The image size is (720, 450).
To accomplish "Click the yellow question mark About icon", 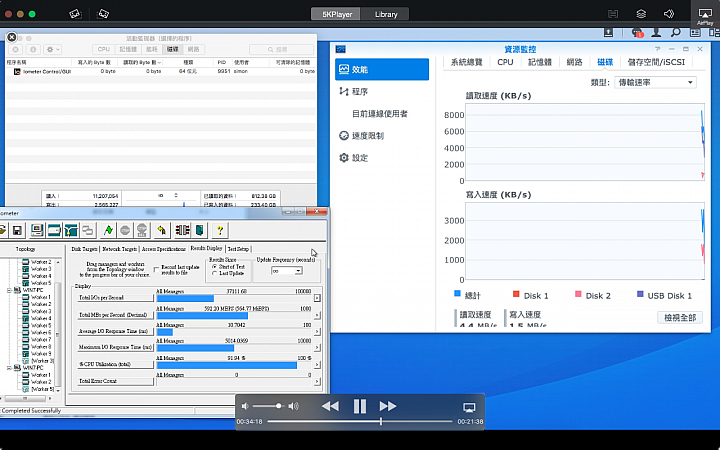I will (x=220, y=230).
